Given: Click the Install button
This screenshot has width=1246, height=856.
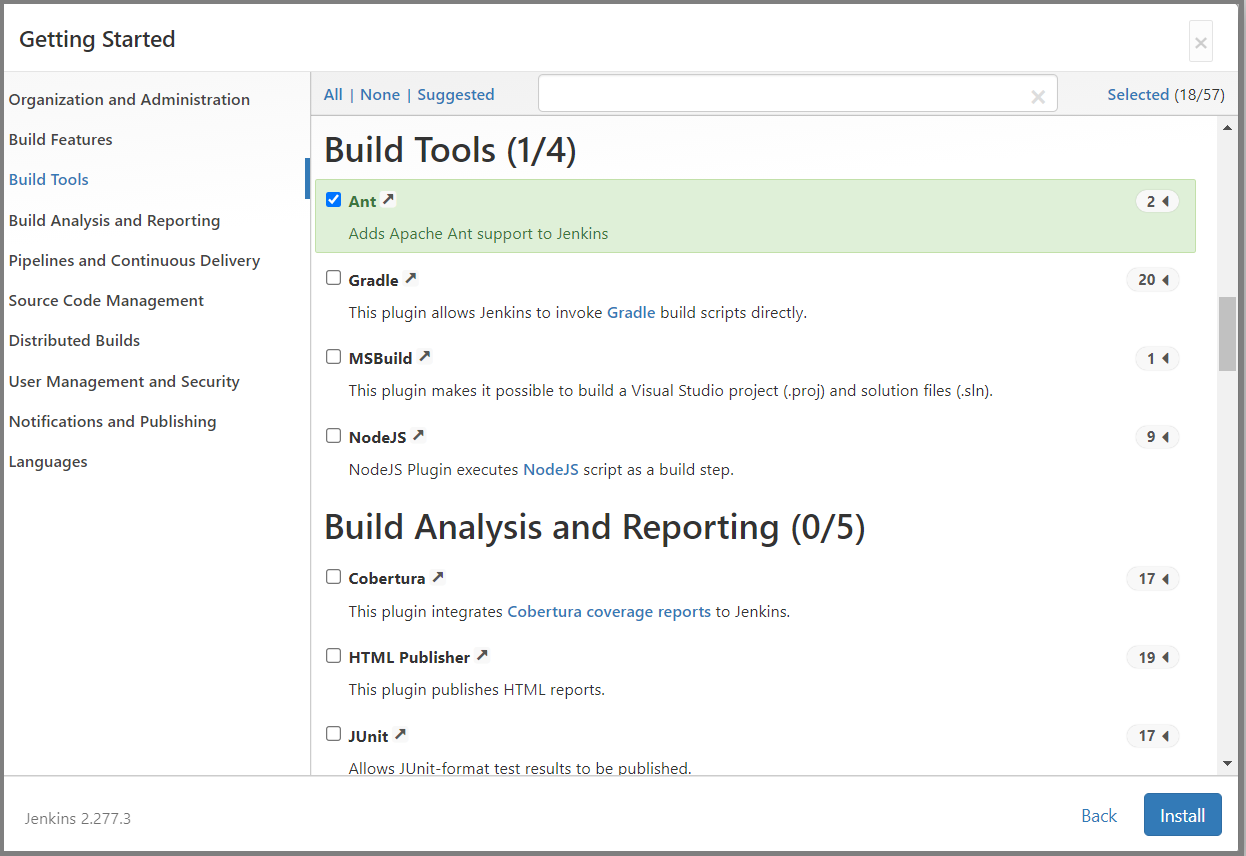Looking at the screenshot, I should 1183,815.
